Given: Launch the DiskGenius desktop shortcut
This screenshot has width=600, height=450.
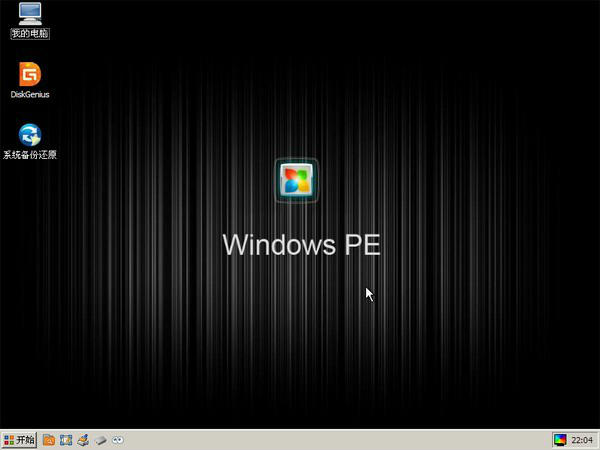Looking at the screenshot, I should pos(30,80).
